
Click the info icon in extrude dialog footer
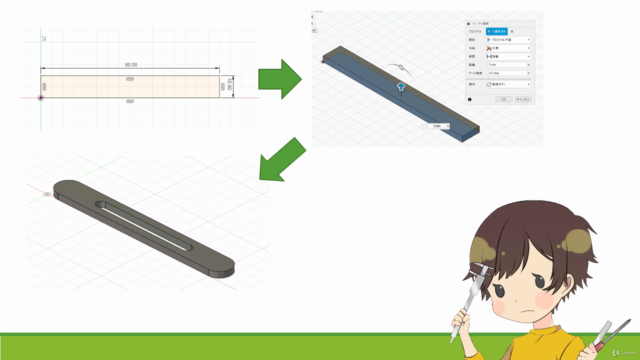469,99
